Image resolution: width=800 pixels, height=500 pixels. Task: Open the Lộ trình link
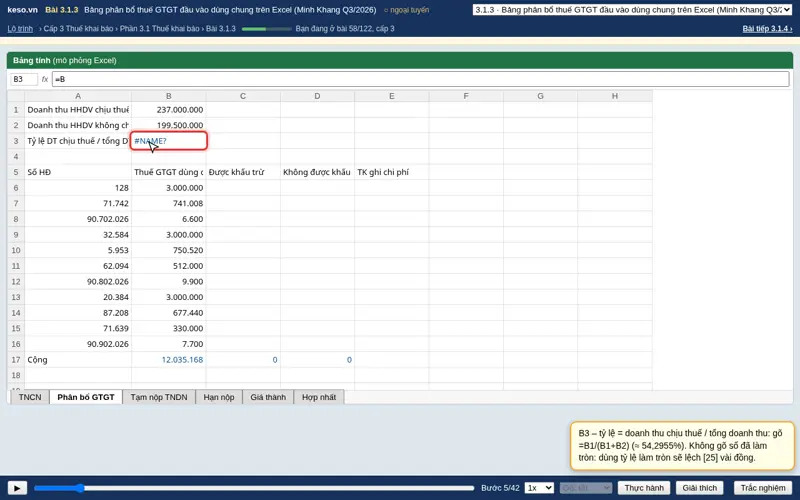(x=20, y=29)
